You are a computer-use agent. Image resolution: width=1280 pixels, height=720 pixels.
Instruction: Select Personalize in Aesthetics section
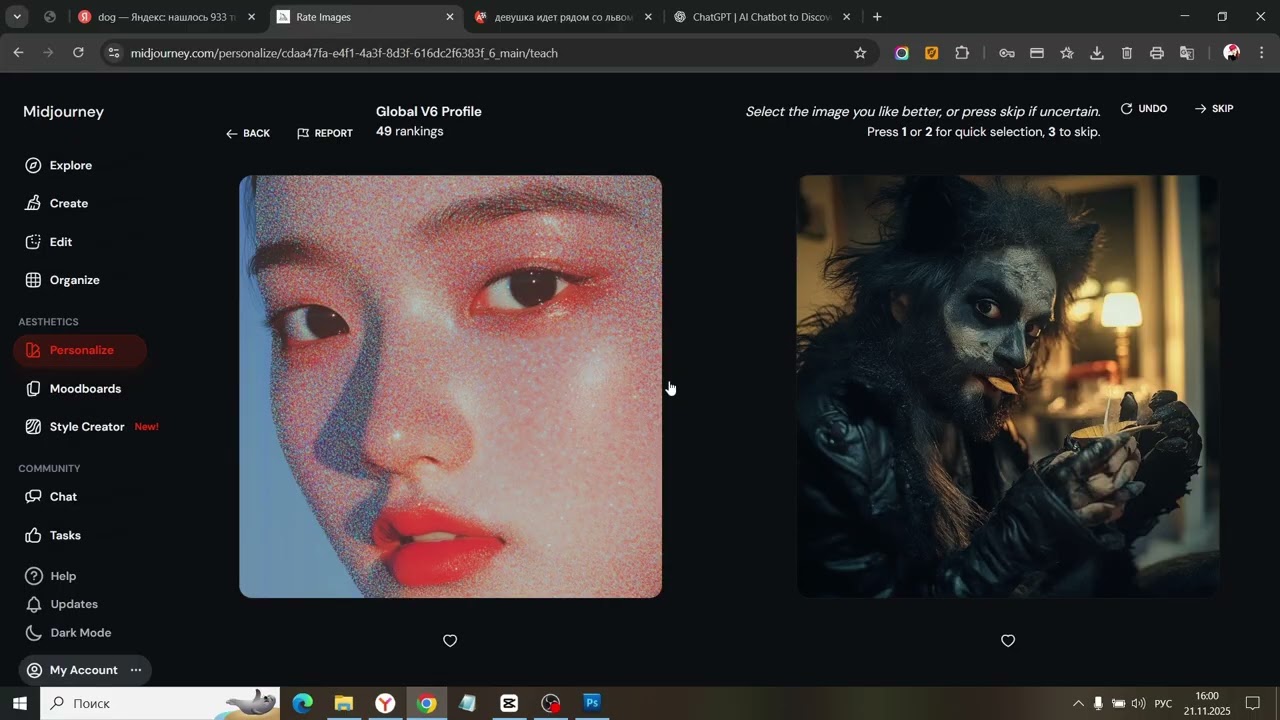click(x=80, y=350)
